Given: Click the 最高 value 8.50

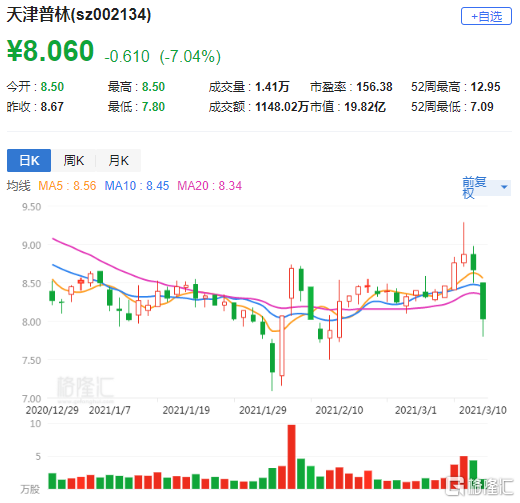Looking at the screenshot, I should click(153, 87).
